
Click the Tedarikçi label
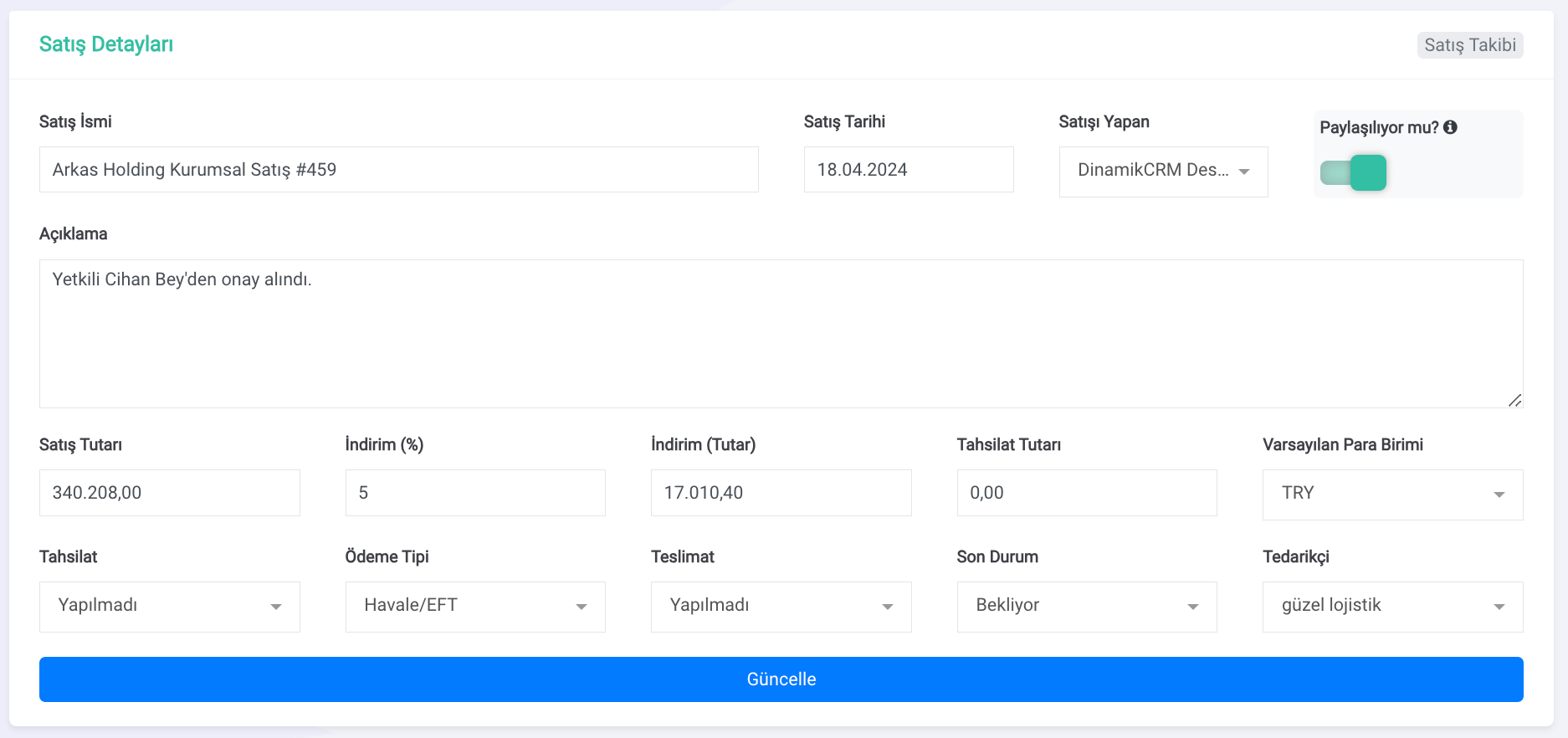coord(1296,556)
